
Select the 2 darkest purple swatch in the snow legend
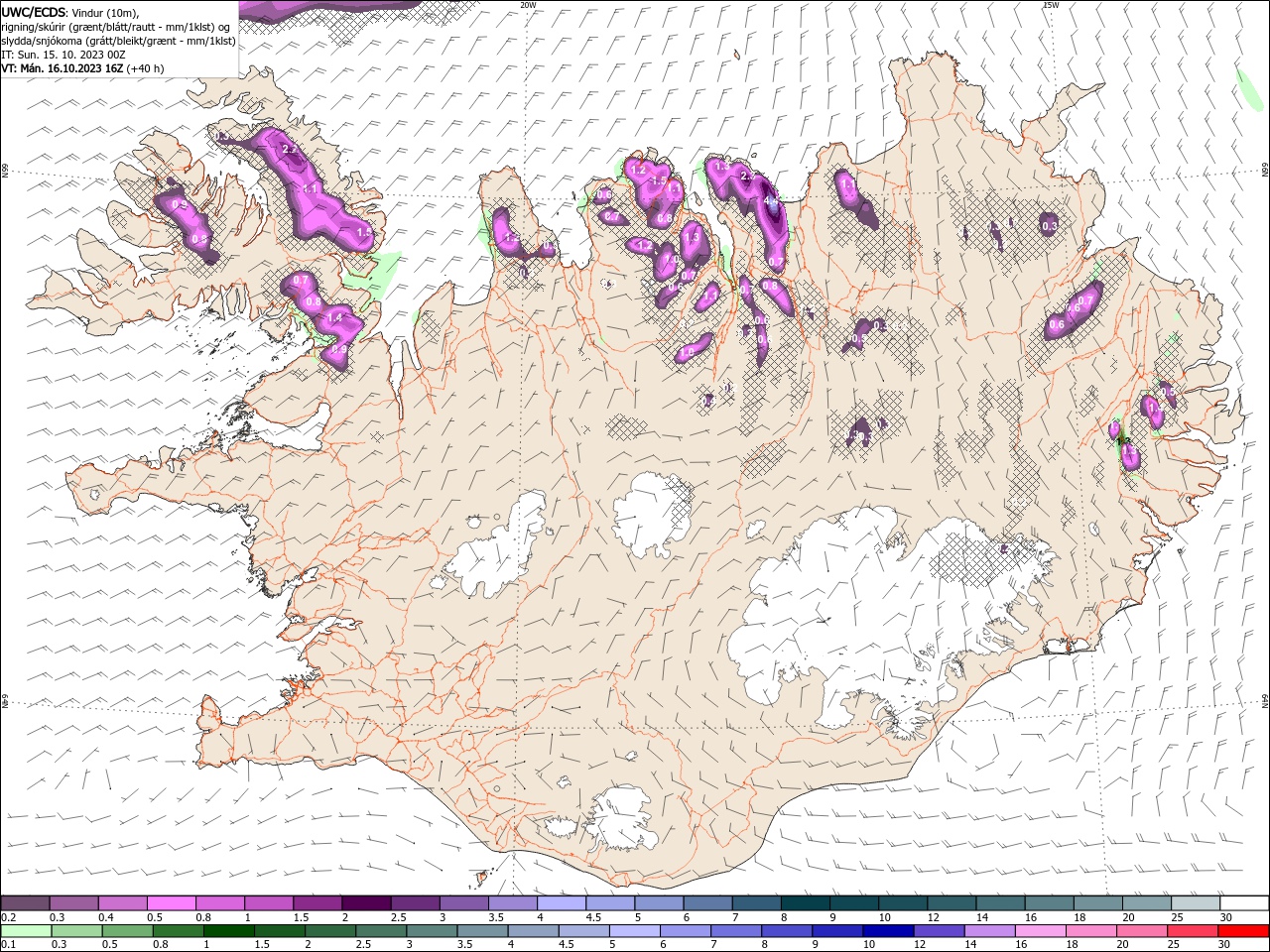click(366, 902)
